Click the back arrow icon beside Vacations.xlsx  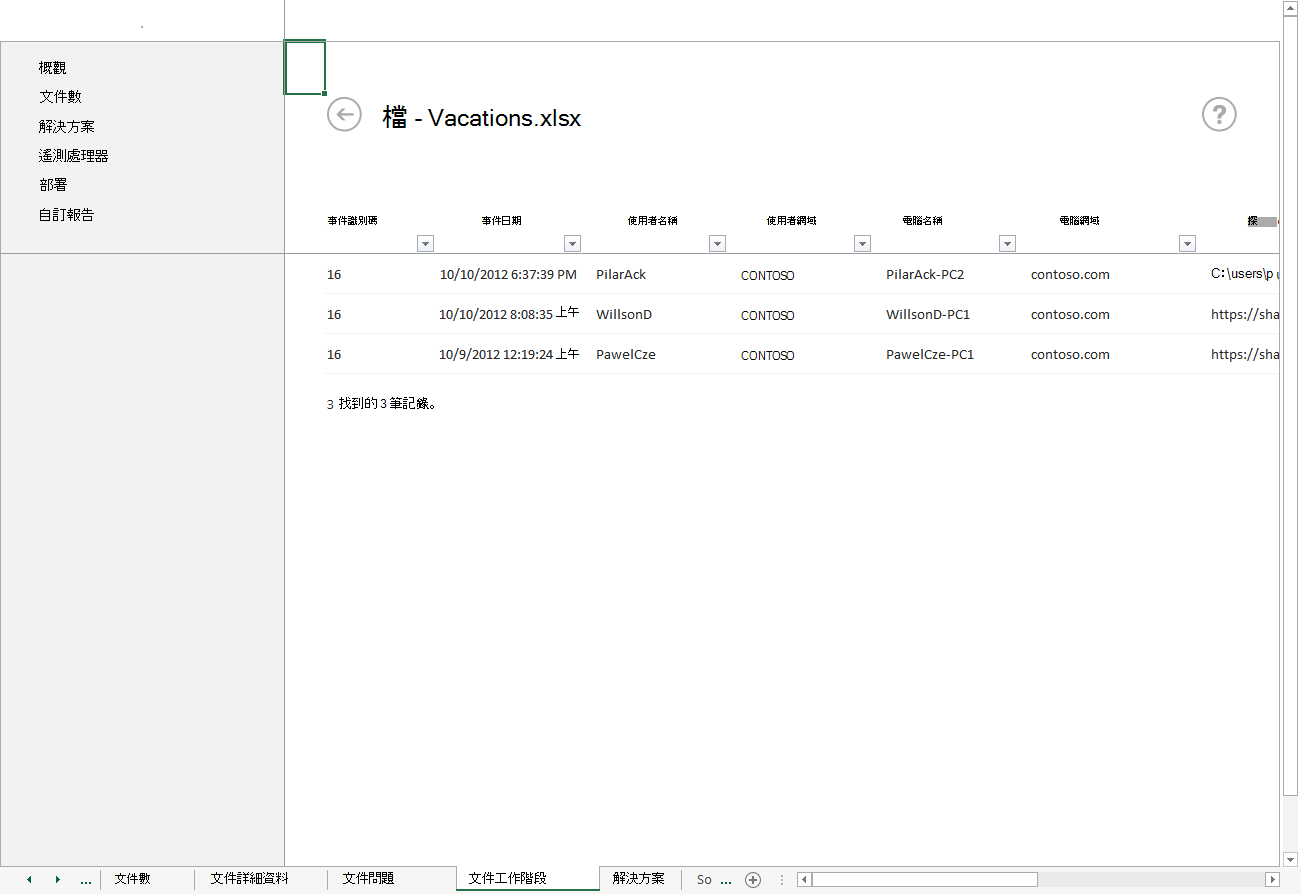tap(344, 114)
